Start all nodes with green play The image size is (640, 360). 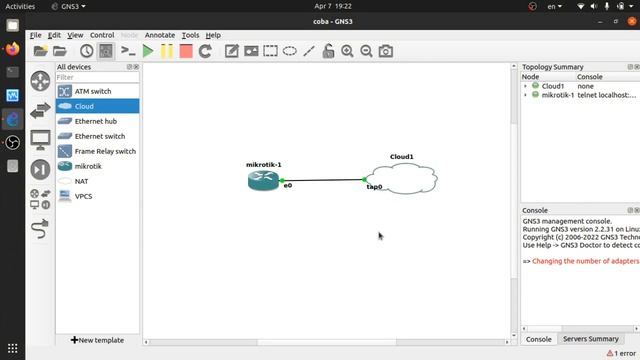point(148,51)
